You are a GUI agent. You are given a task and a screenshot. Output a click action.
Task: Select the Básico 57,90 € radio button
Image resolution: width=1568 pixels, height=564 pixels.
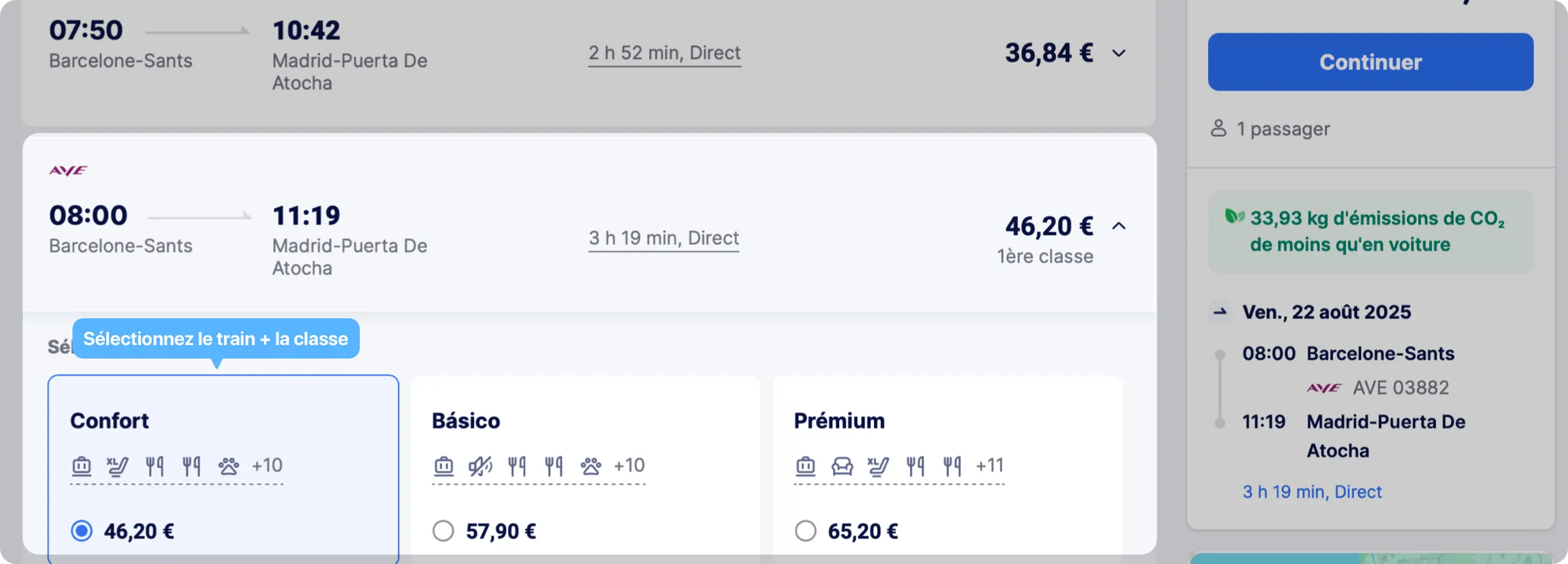(x=443, y=531)
